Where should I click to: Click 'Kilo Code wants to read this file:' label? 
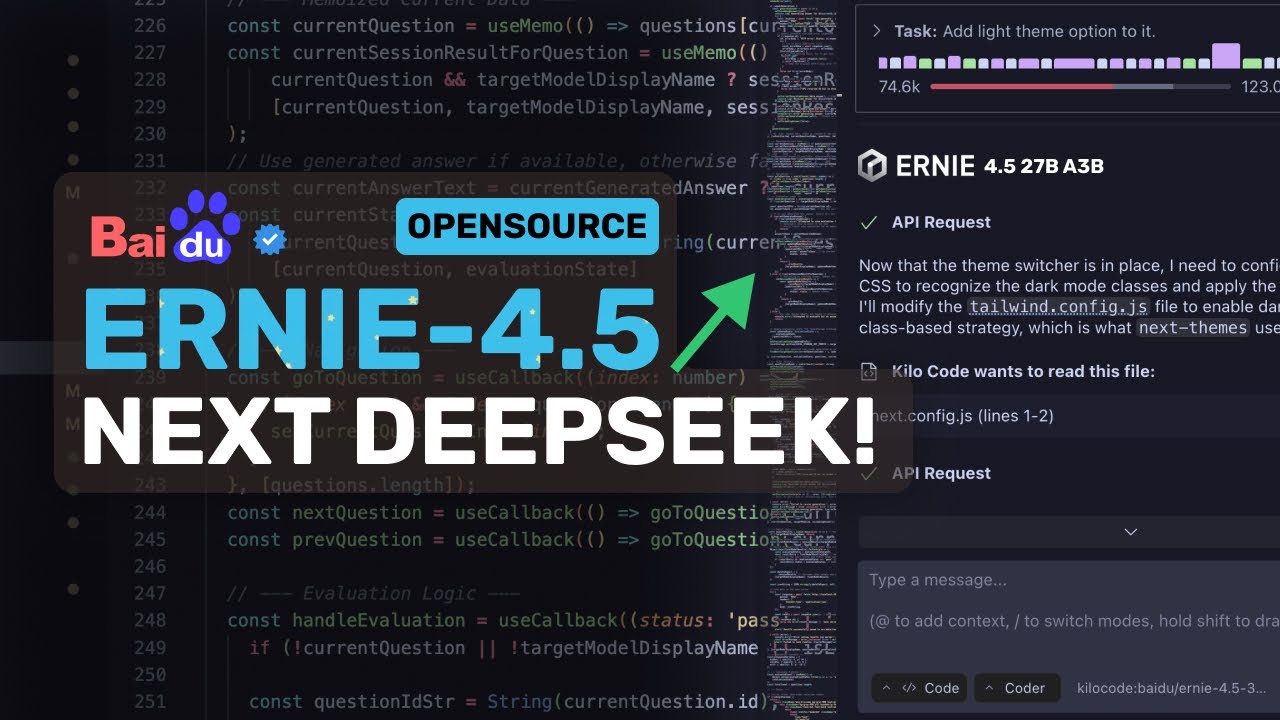pos(1023,372)
